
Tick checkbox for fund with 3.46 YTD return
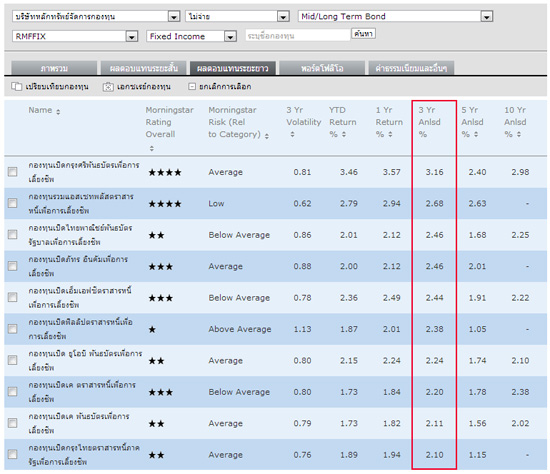click(13, 172)
